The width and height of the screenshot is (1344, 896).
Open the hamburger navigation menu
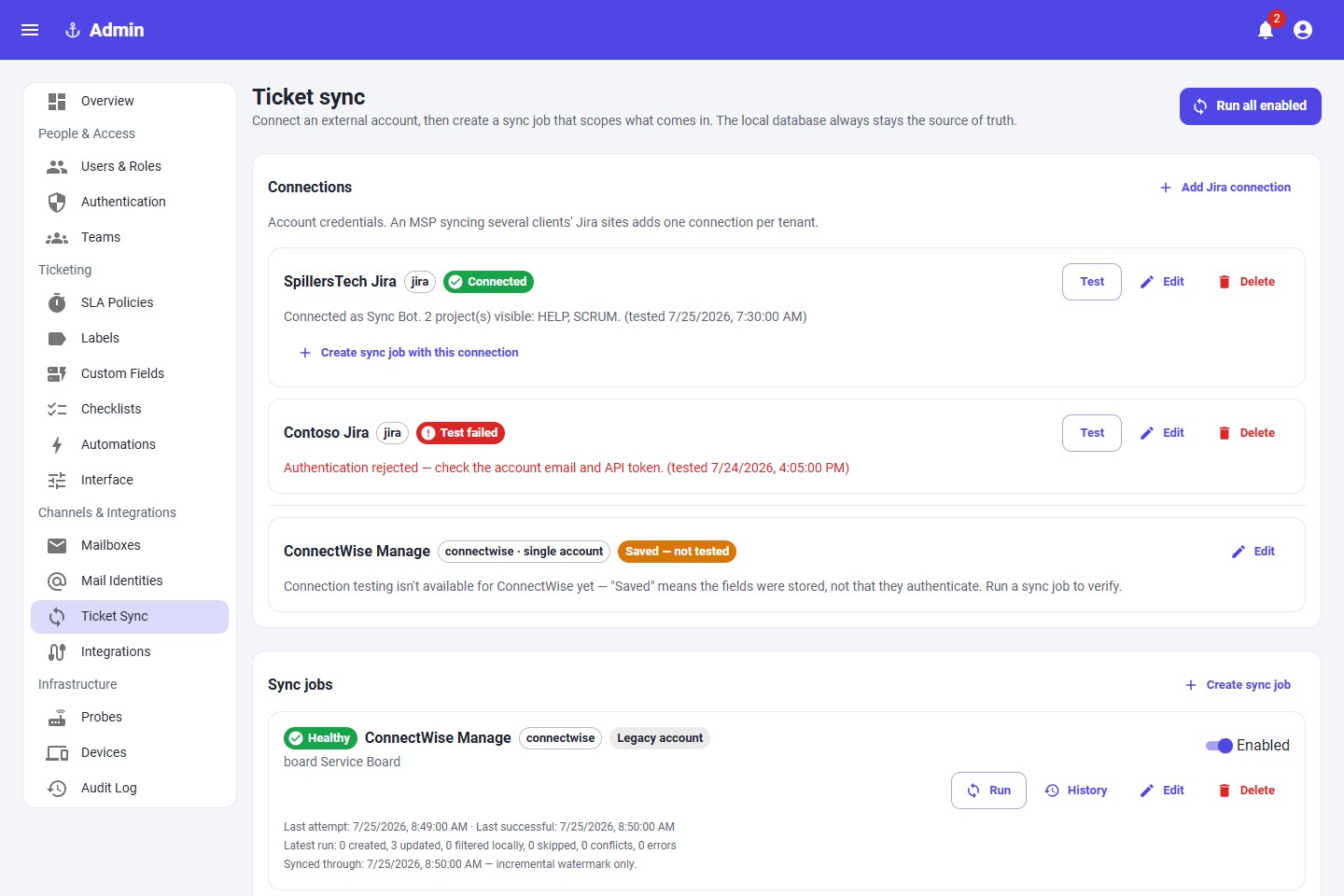pos(30,30)
